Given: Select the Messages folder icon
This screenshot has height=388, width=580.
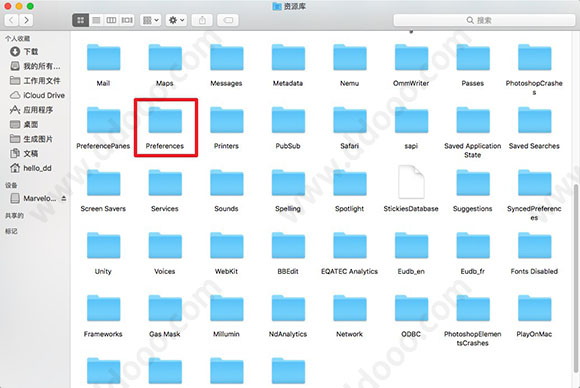Looking at the screenshot, I should pyautogui.click(x=227, y=57).
